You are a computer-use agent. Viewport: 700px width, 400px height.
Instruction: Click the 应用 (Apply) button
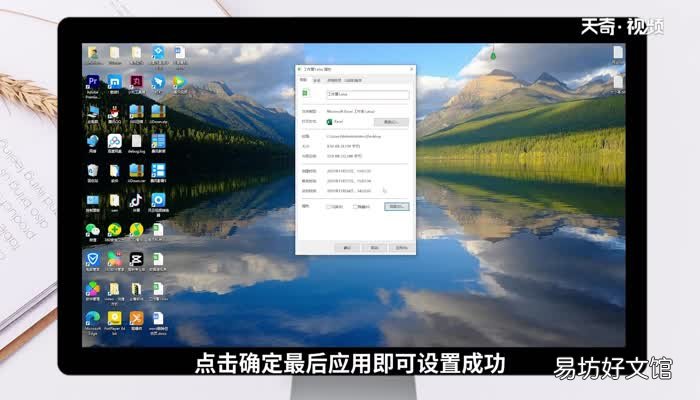click(402, 247)
